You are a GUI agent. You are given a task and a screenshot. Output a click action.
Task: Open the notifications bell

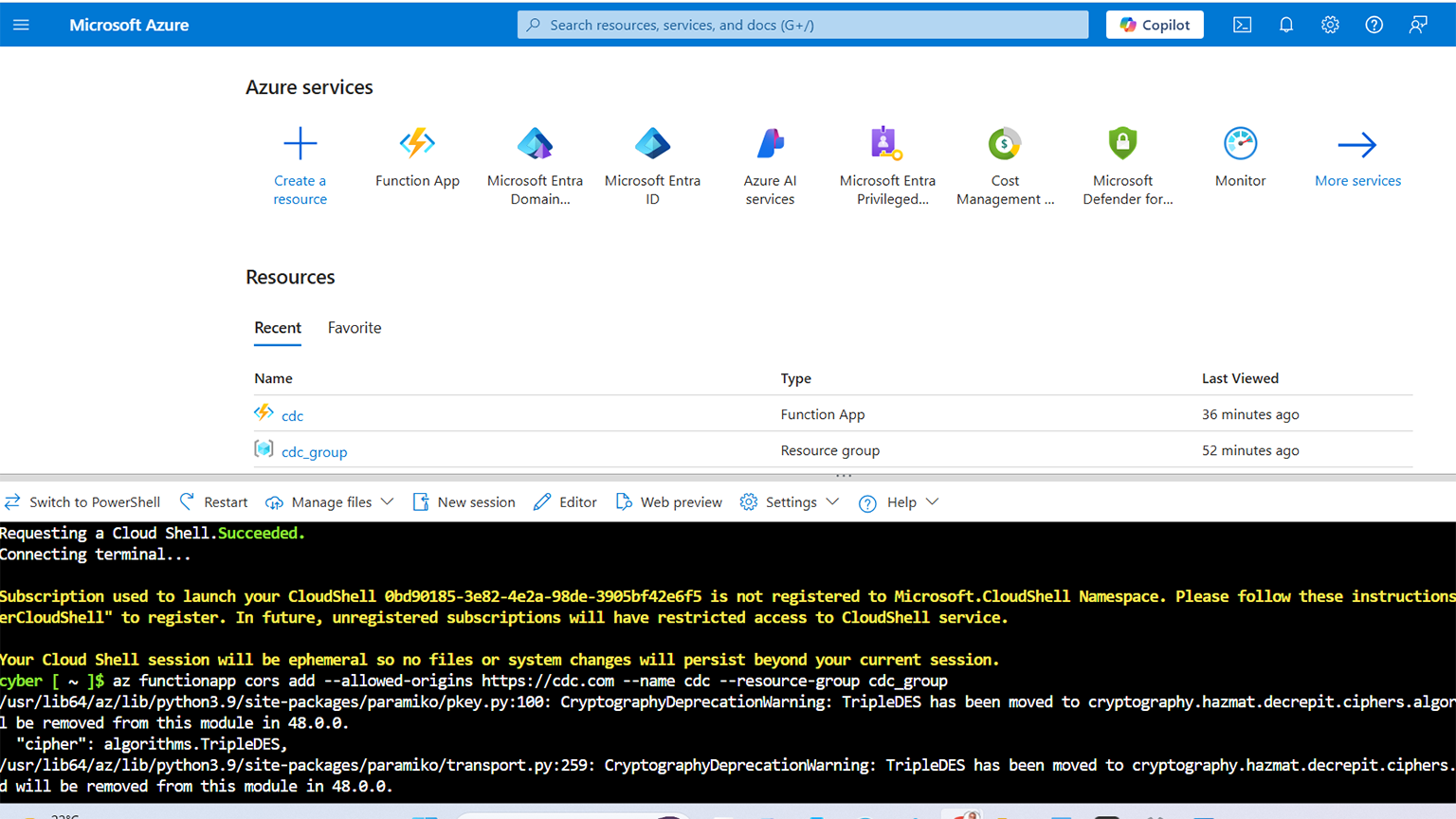(1286, 25)
